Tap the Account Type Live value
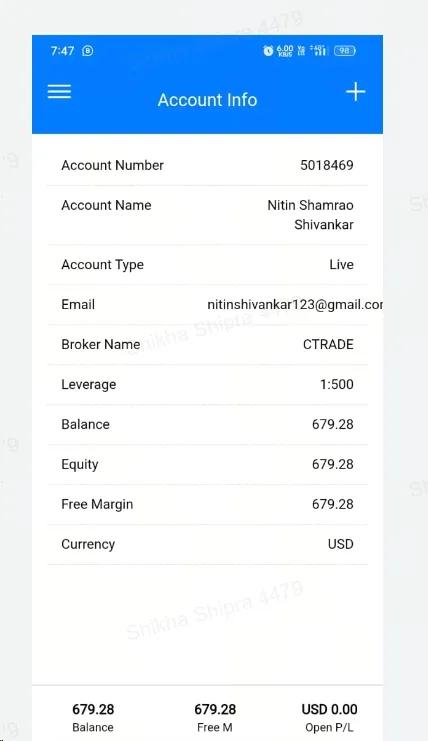The height and width of the screenshot is (741, 428). tap(342, 264)
